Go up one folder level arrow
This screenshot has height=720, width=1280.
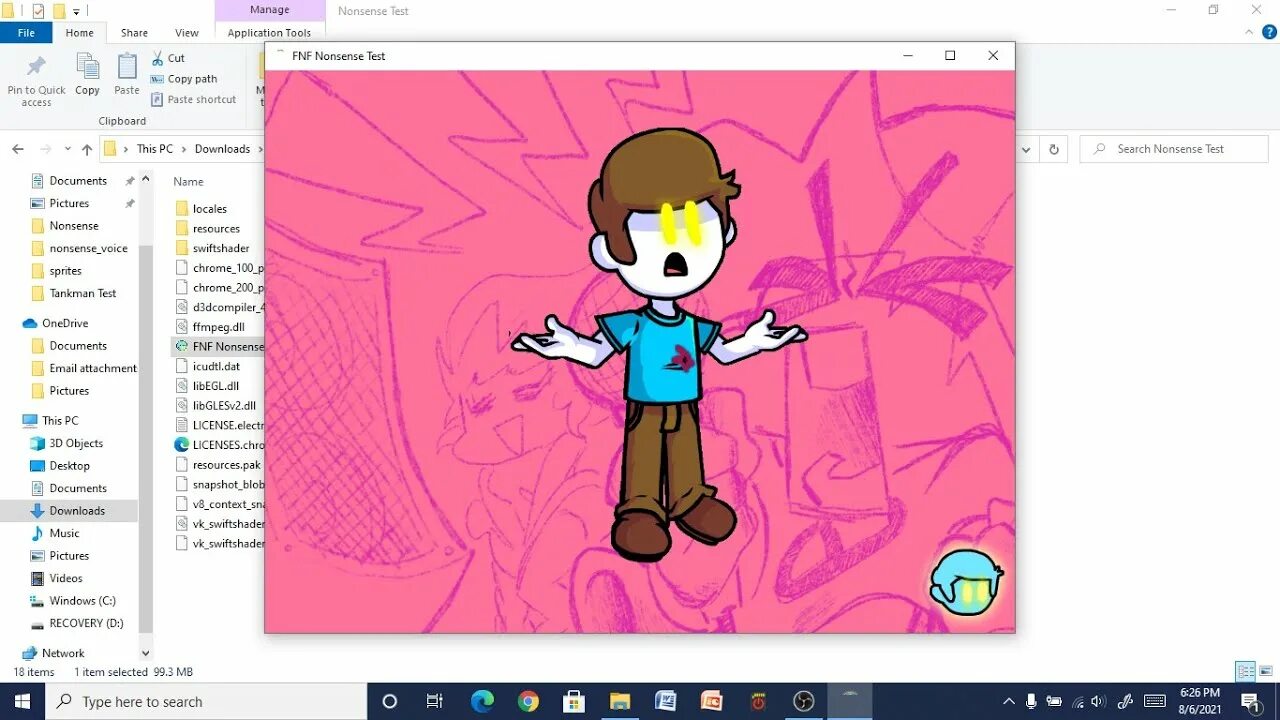pyautogui.click(x=87, y=149)
